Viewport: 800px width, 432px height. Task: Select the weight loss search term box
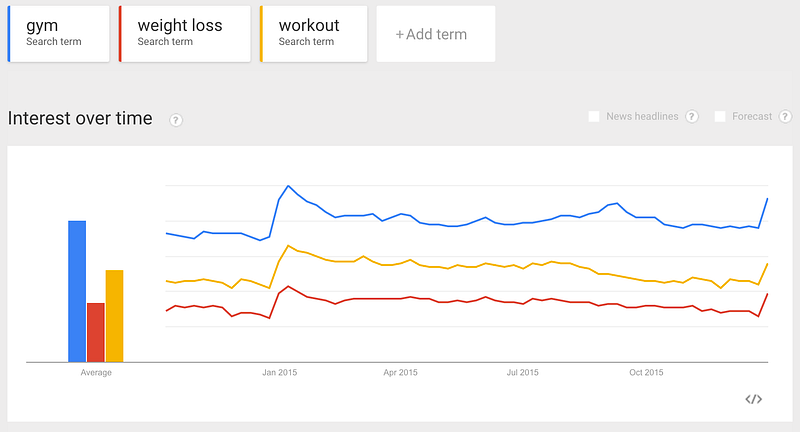click(x=185, y=34)
